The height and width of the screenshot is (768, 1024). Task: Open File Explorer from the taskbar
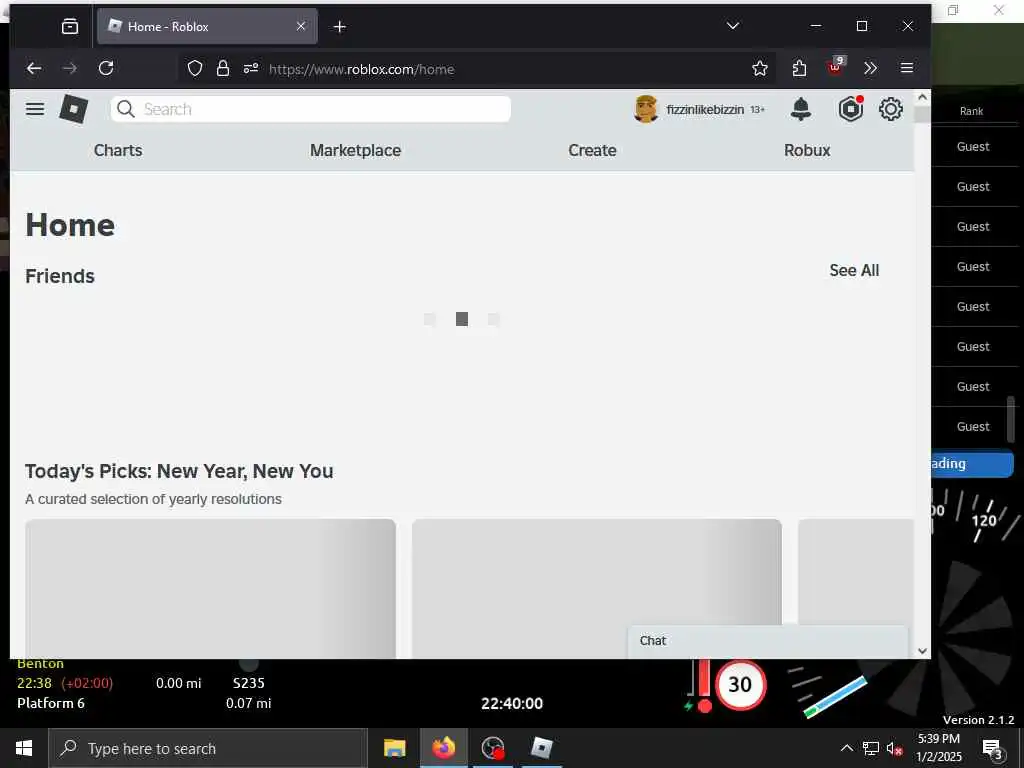point(394,748)
